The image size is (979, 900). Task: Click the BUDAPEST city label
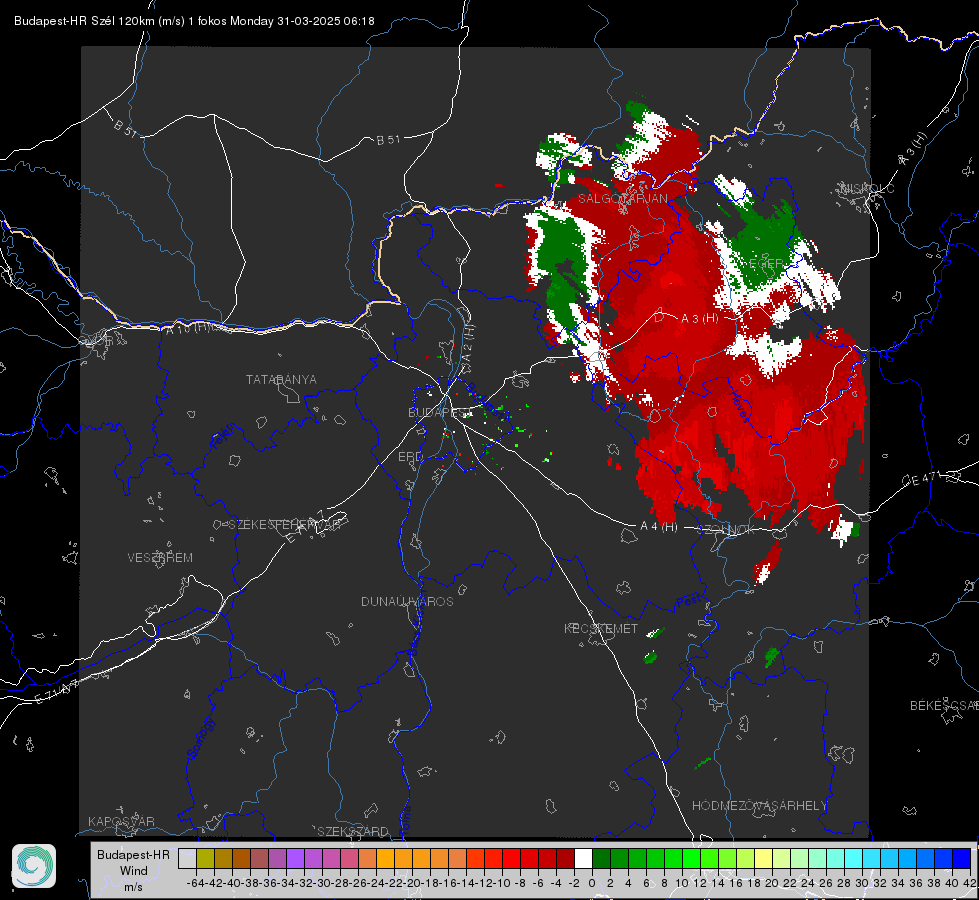439,413
